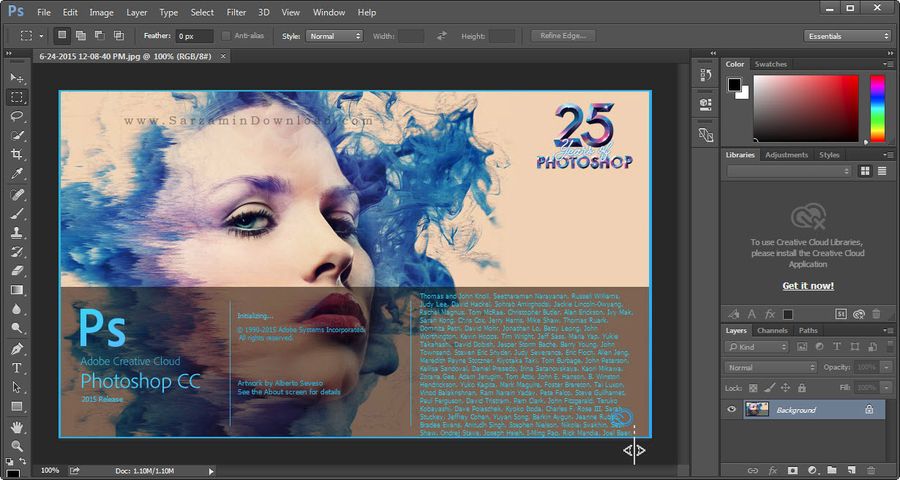
Task: Open the Essentials workspace dropdown
Action: 847,36
